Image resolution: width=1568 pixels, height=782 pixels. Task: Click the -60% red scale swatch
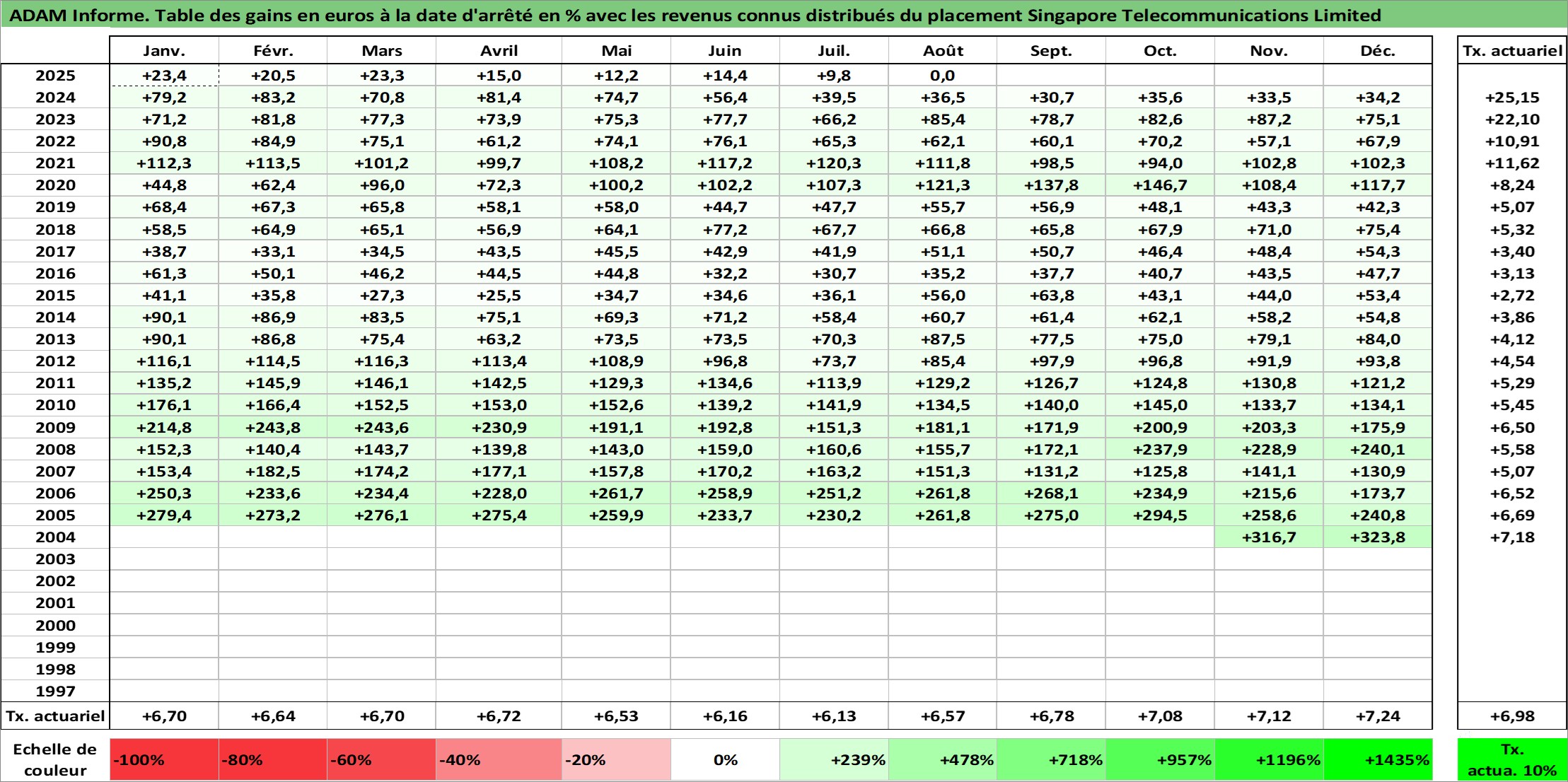[x=381, y=759]
